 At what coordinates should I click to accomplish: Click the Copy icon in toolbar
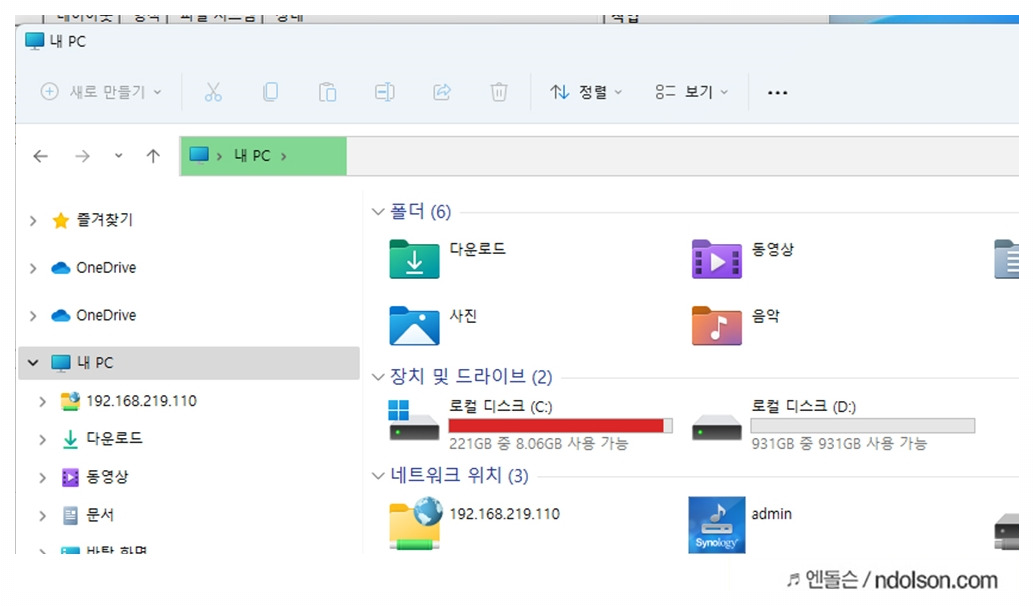point(270,92)
